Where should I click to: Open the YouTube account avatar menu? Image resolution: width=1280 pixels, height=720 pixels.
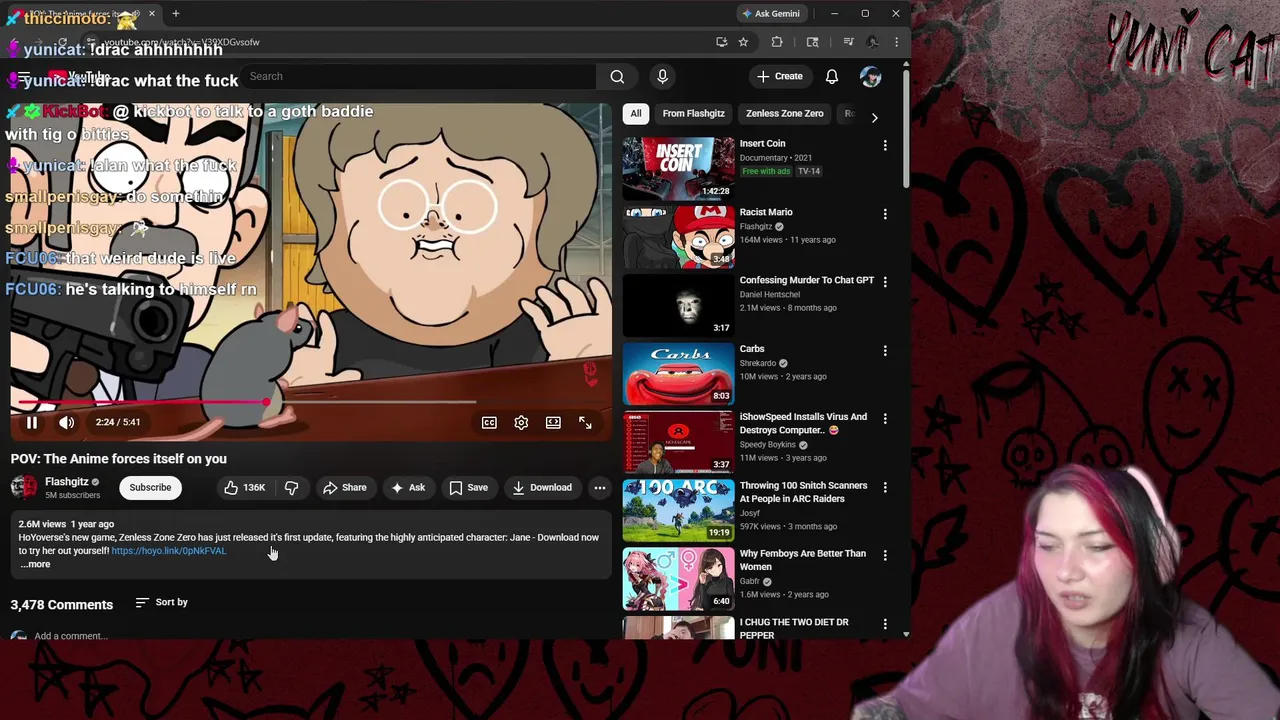pyautogui.click(x=870, y=77)
